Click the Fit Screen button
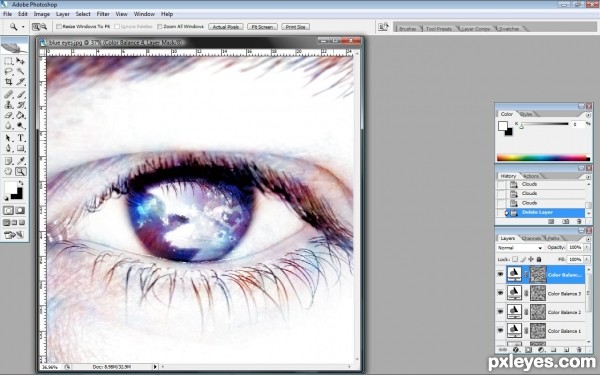 click(262, 27)
